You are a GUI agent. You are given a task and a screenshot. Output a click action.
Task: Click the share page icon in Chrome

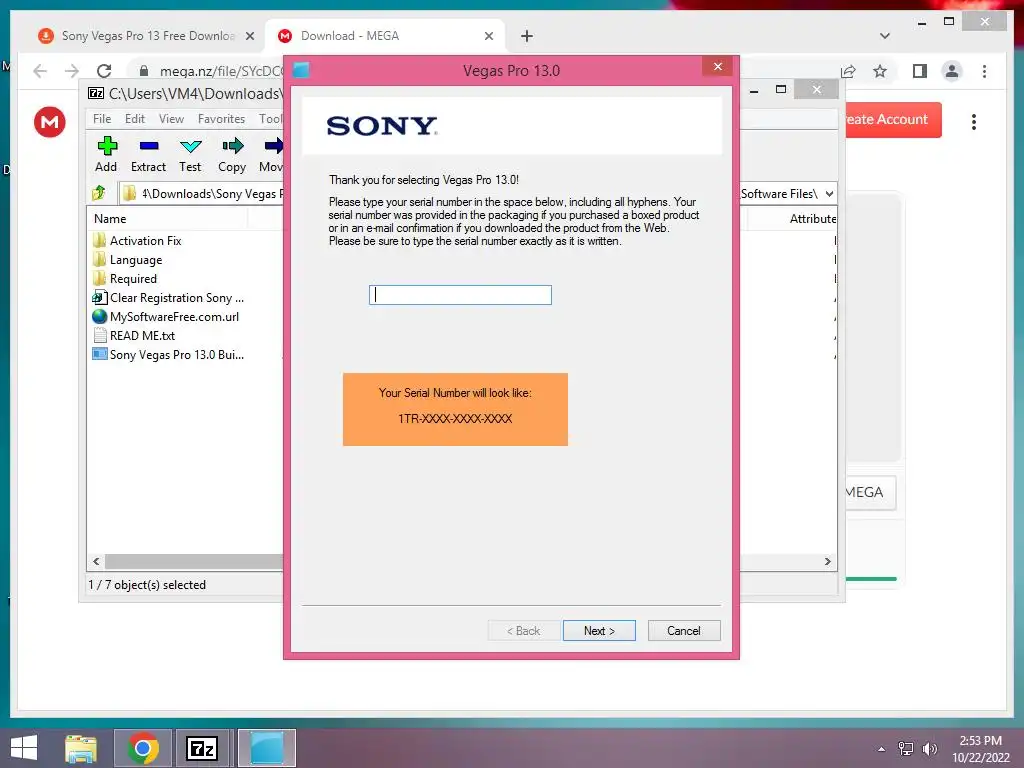pos(848,71)
